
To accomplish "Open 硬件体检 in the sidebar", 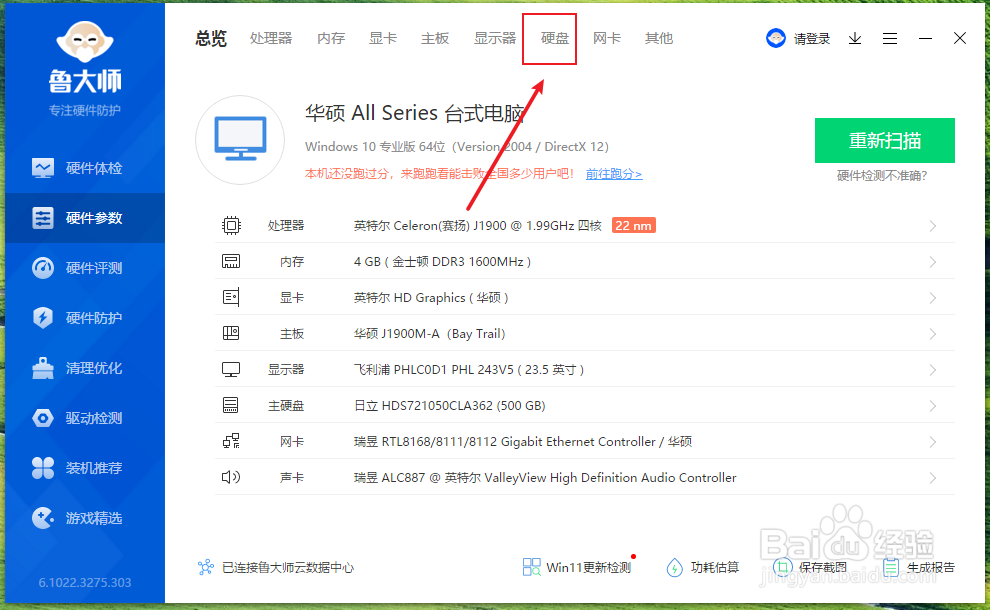I will coord(85,168).
